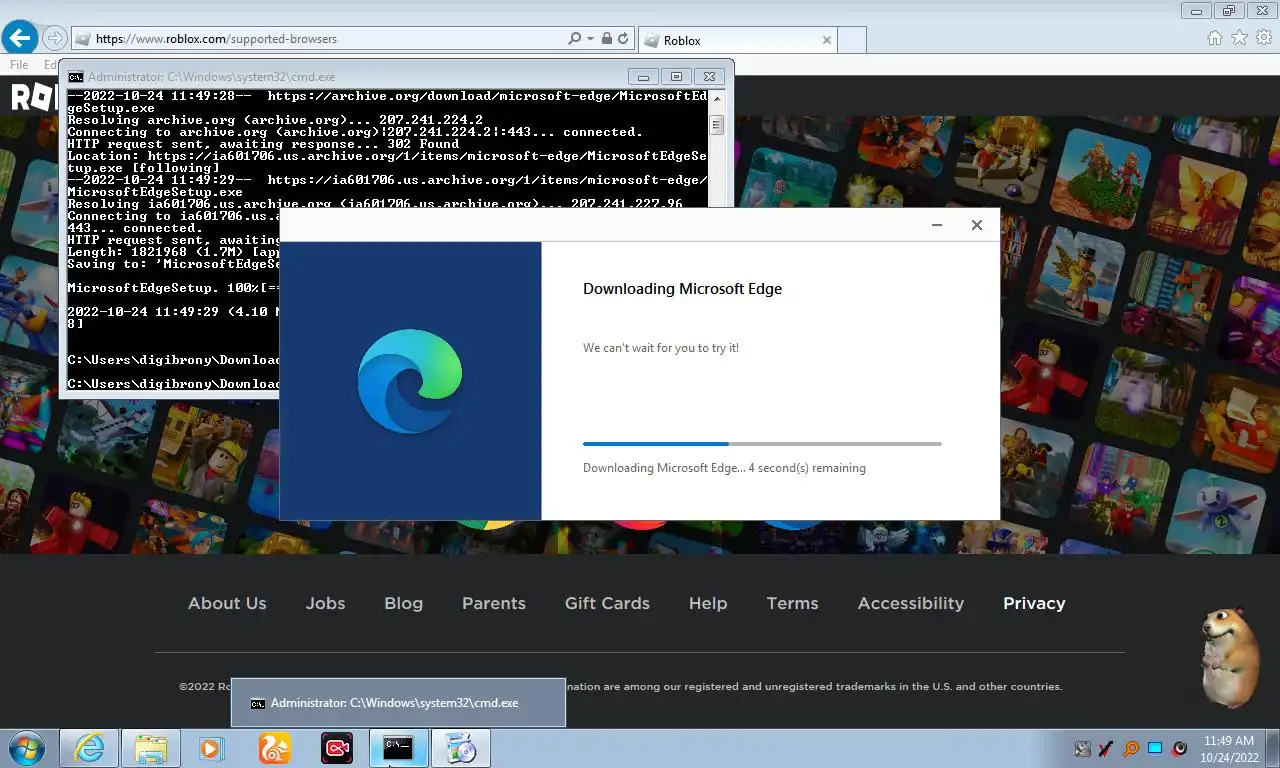The image size is (1280, 768).
Task: Open the UC Browser taskbar icon
Action: coord(274,748)
